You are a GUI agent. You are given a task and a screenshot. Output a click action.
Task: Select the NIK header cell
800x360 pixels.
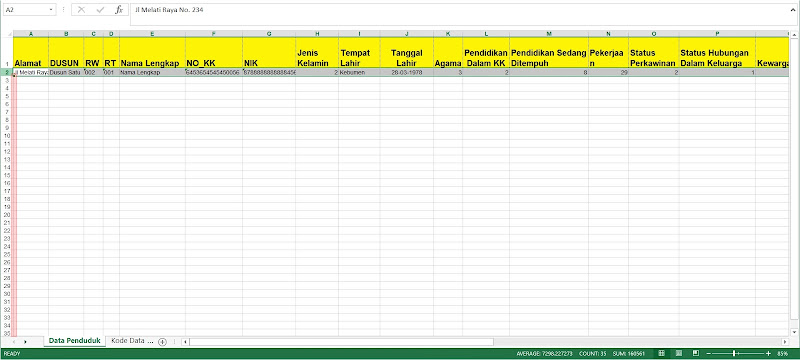(269, 53)
